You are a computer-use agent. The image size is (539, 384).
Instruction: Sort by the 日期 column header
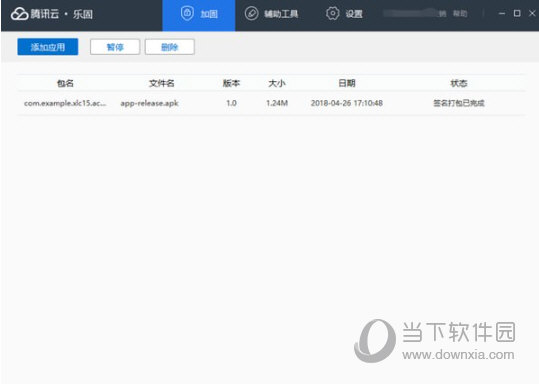[x=346, y=83]
